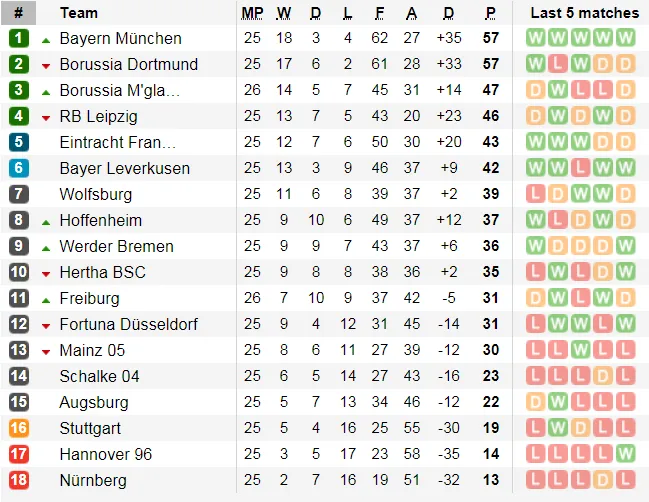Select the Wolfsburg team name
Screen dimensions: 649x502
[x=94, y=194]
